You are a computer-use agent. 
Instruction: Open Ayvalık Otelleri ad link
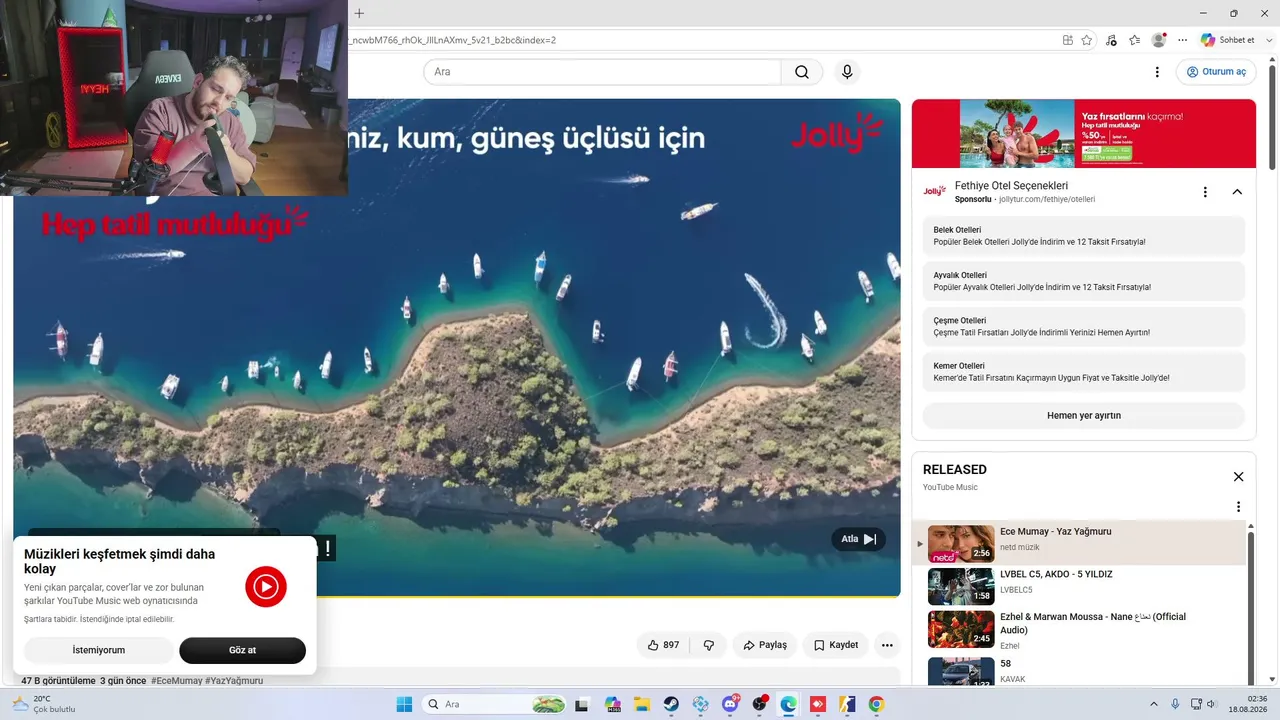[x=1084, y=281]
